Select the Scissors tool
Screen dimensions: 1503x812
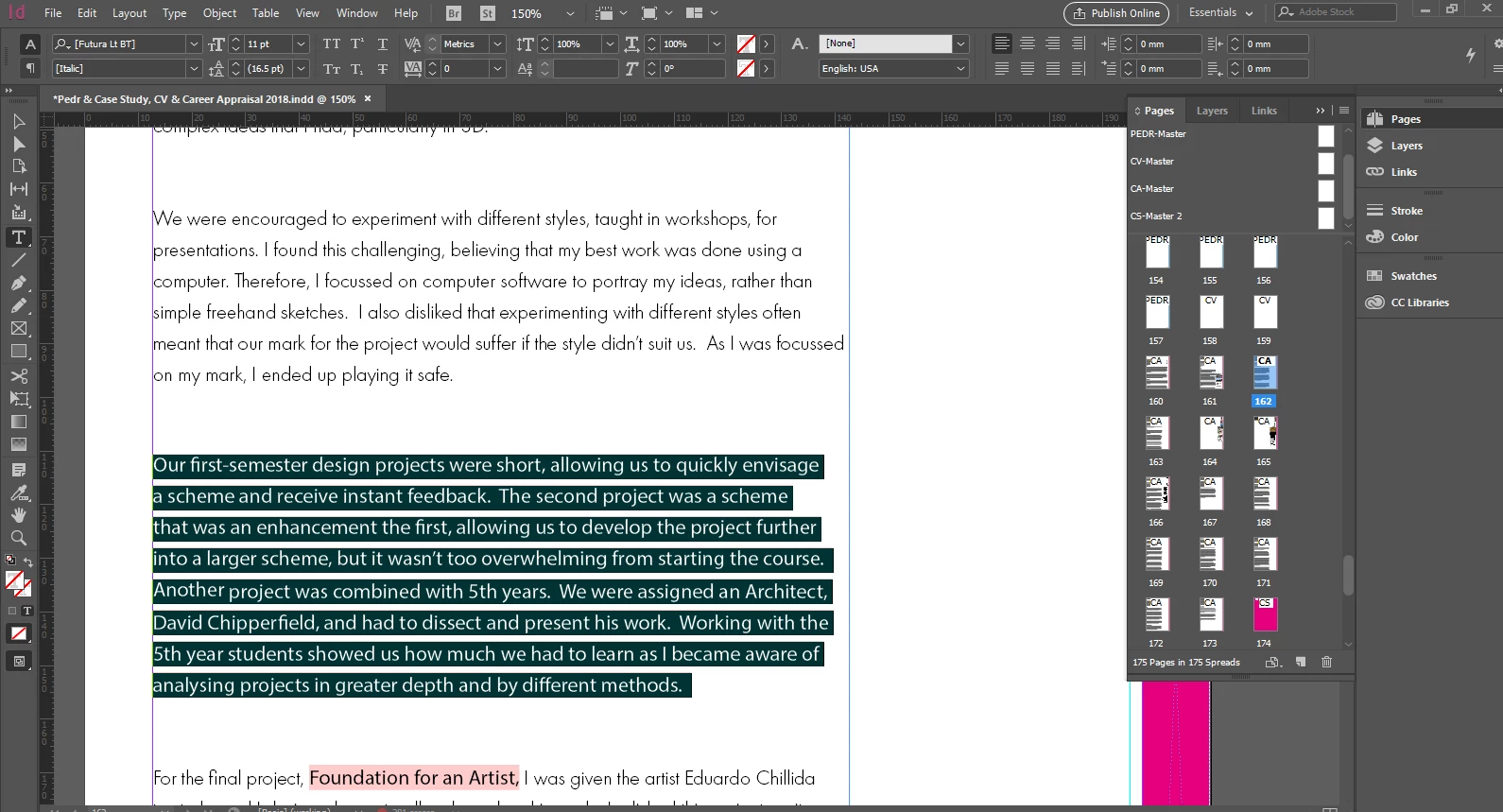(18, 376)
